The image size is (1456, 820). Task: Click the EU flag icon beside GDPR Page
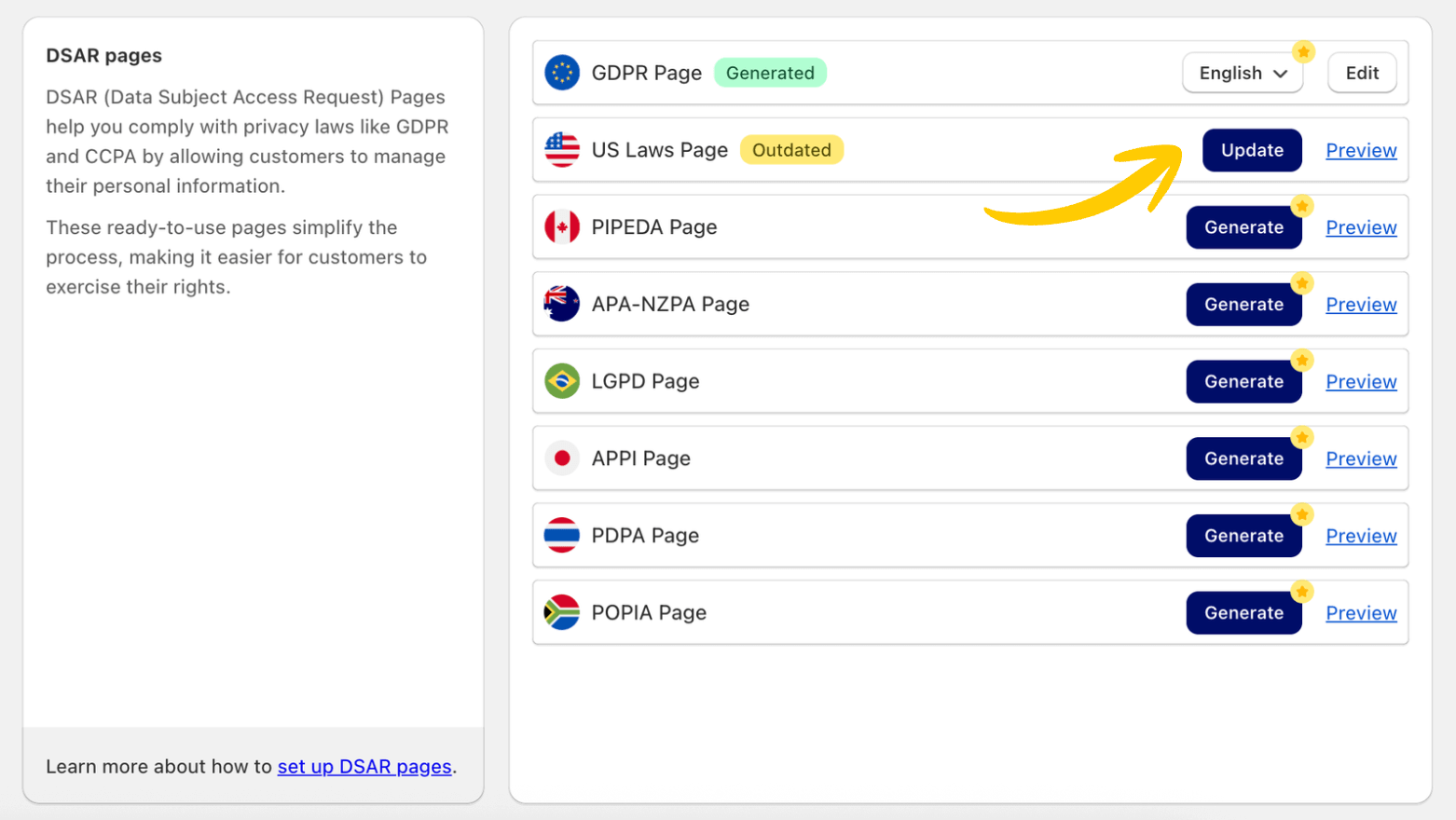[x=560, y=73]
